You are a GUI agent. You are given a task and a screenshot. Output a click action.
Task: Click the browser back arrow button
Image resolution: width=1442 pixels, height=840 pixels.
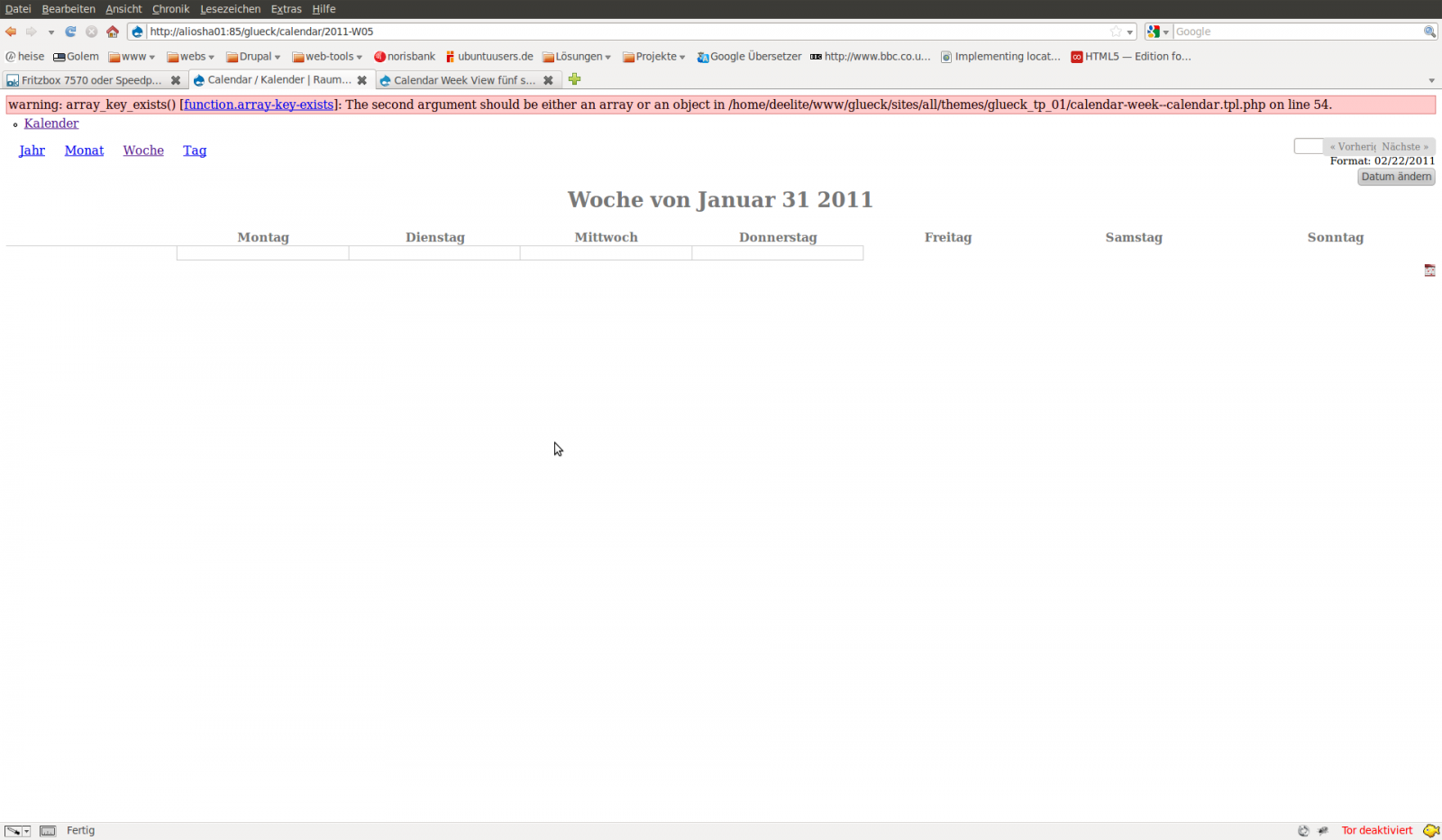coord(11,32)
